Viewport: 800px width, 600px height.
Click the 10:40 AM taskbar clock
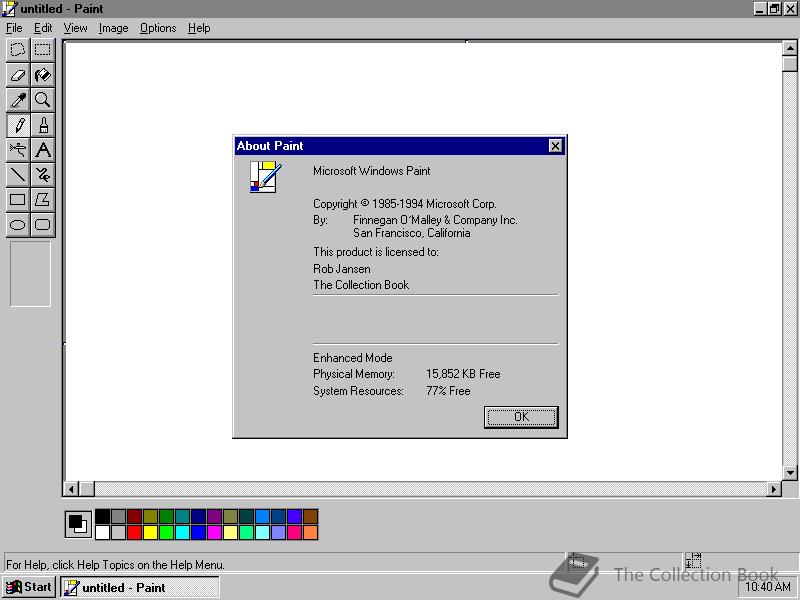coord(768,587)
